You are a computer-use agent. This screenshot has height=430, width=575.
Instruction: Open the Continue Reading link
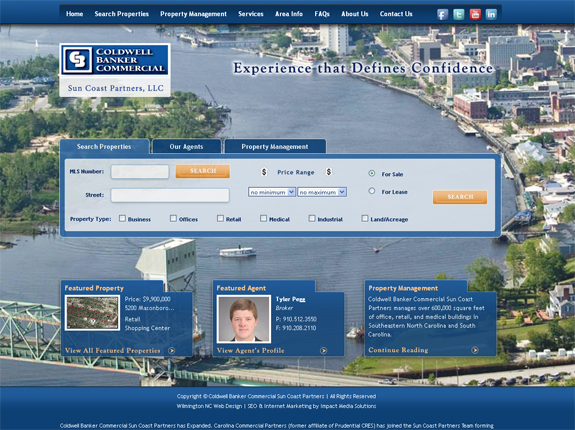398,350
